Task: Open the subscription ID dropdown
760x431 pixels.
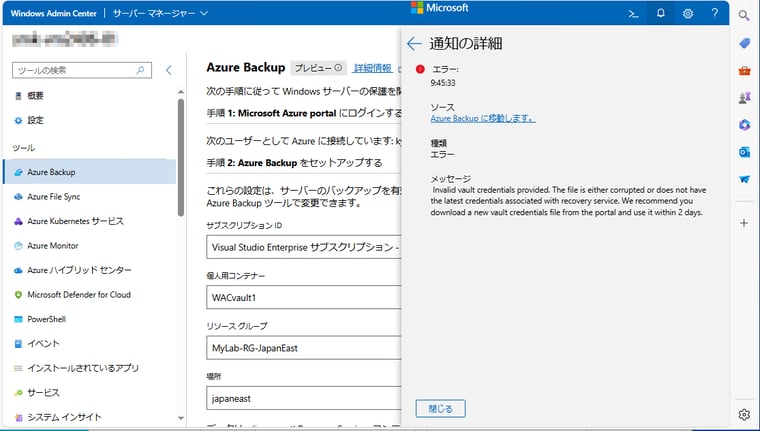Action: [304, 247]
